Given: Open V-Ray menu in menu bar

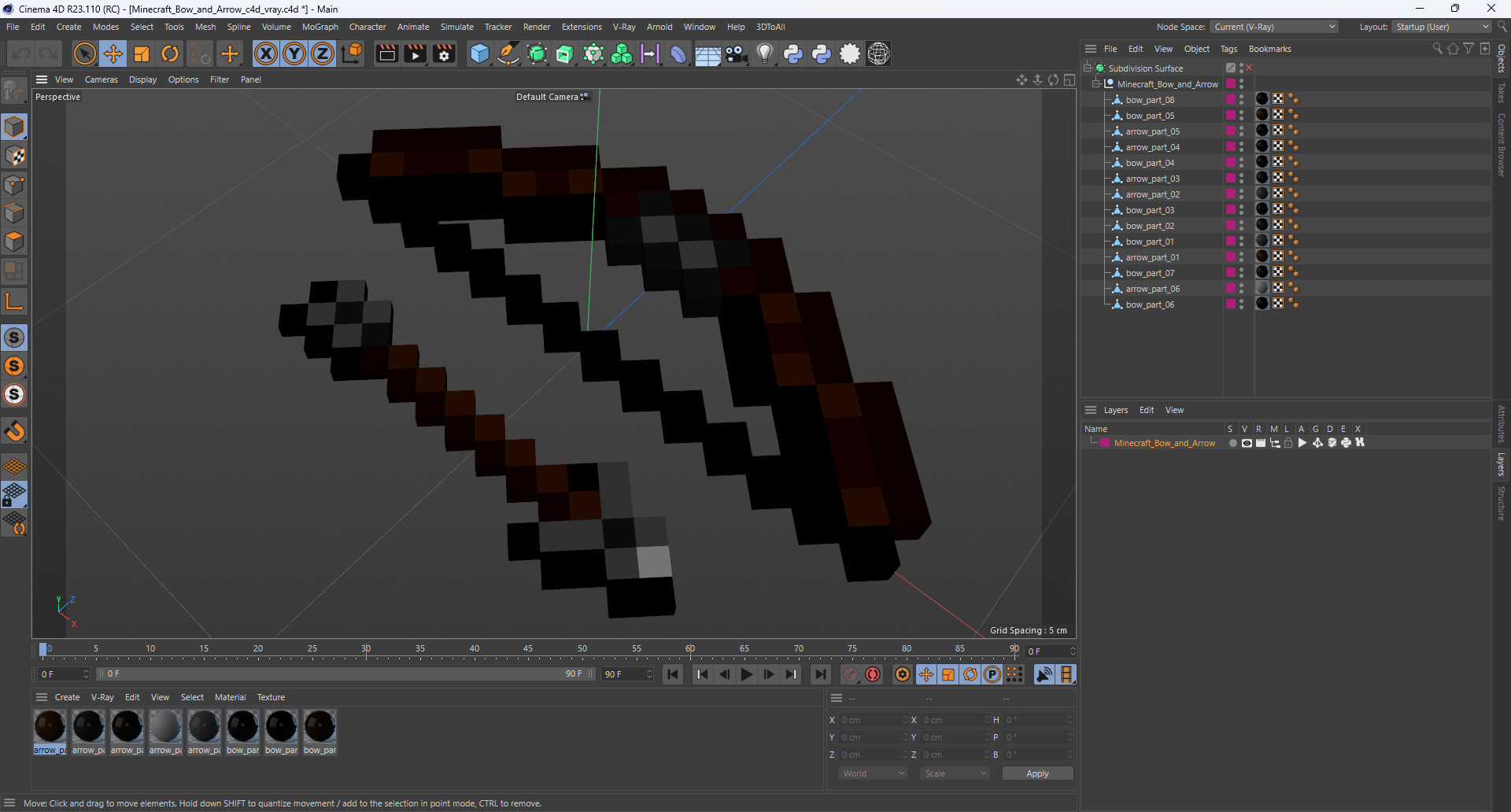Looking at the screenshot, I should click(x=624, y=27).
